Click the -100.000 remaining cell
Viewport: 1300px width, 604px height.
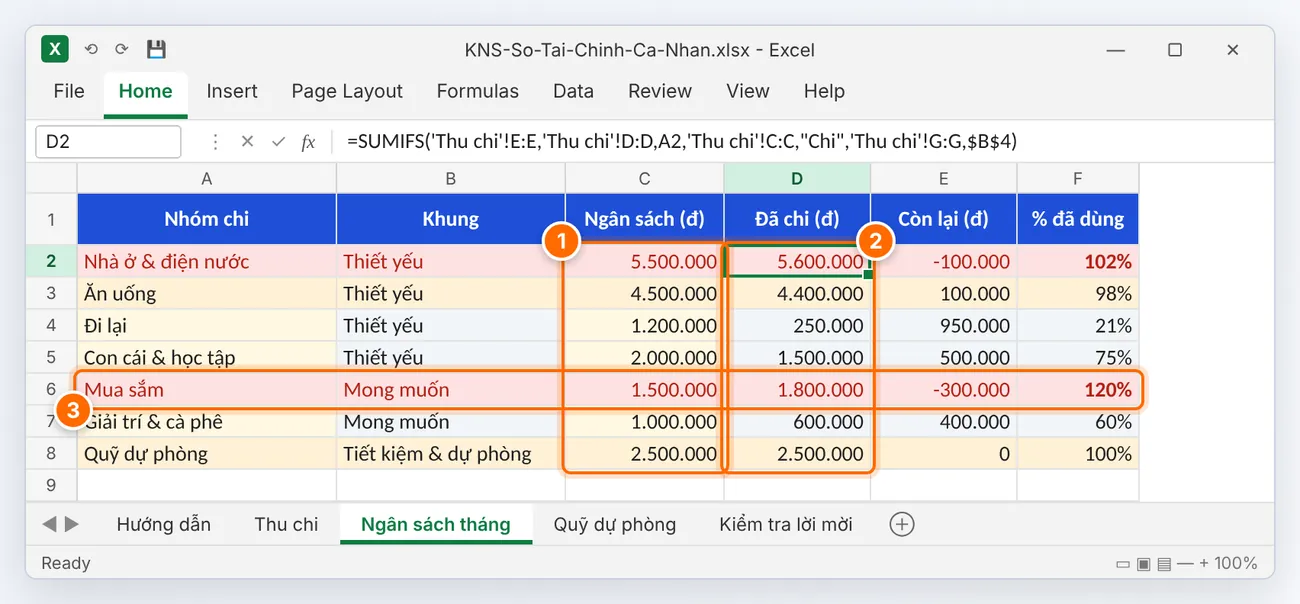click(x=944, y=262)
